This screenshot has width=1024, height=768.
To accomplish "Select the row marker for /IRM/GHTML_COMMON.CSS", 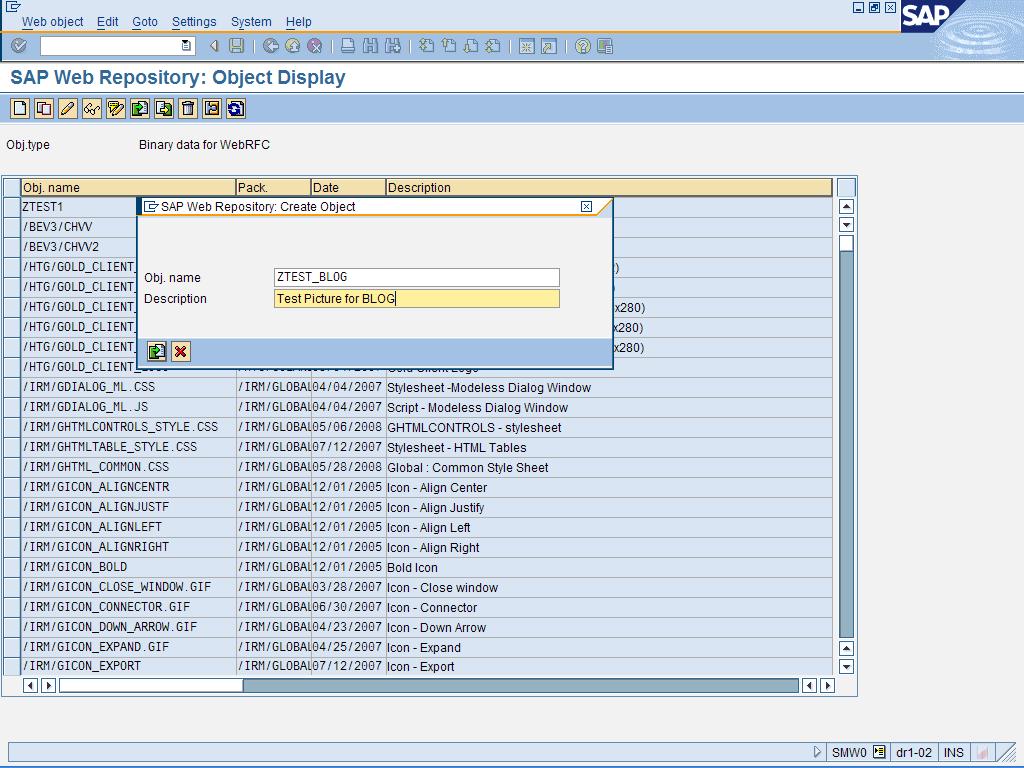I will (12, 467).
